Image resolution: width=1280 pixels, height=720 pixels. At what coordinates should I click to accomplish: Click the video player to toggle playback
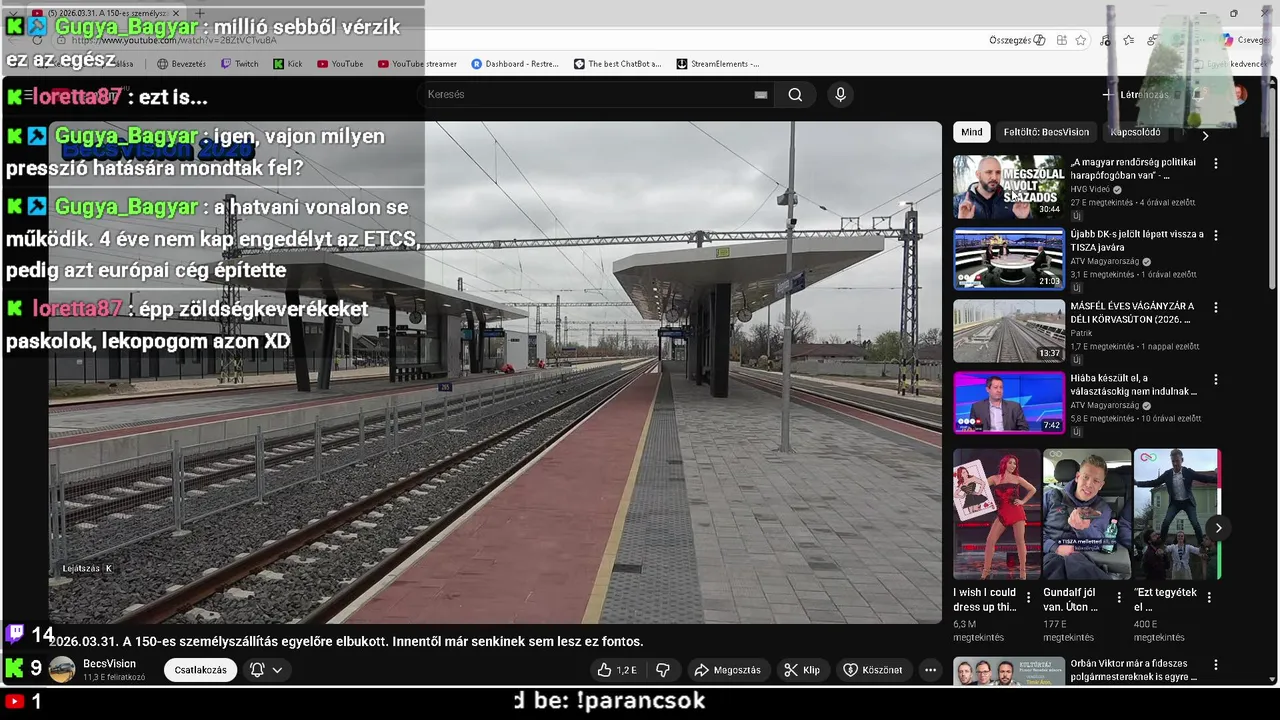click(495, 372)
